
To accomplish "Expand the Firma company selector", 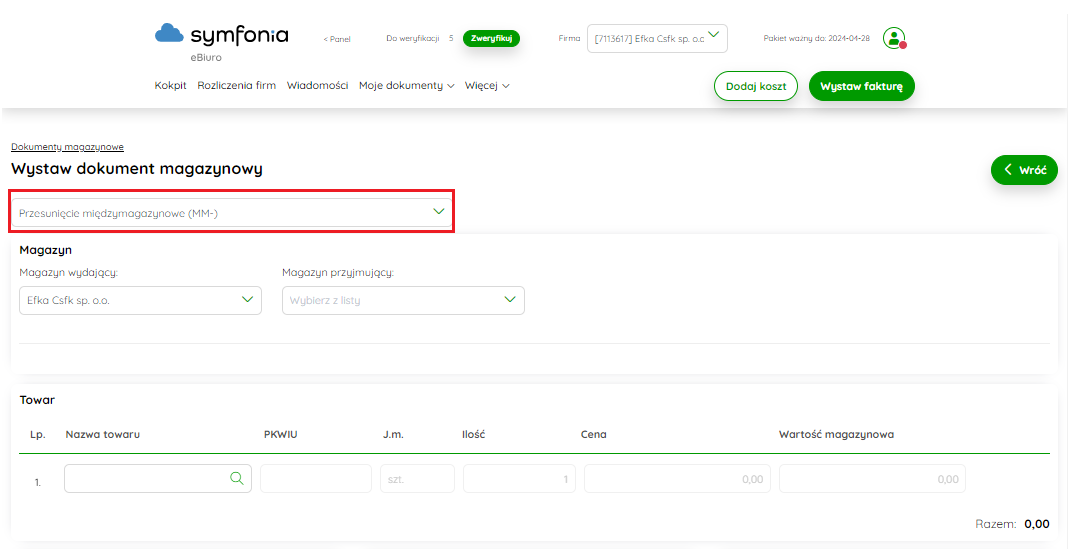I will (657, 38).
